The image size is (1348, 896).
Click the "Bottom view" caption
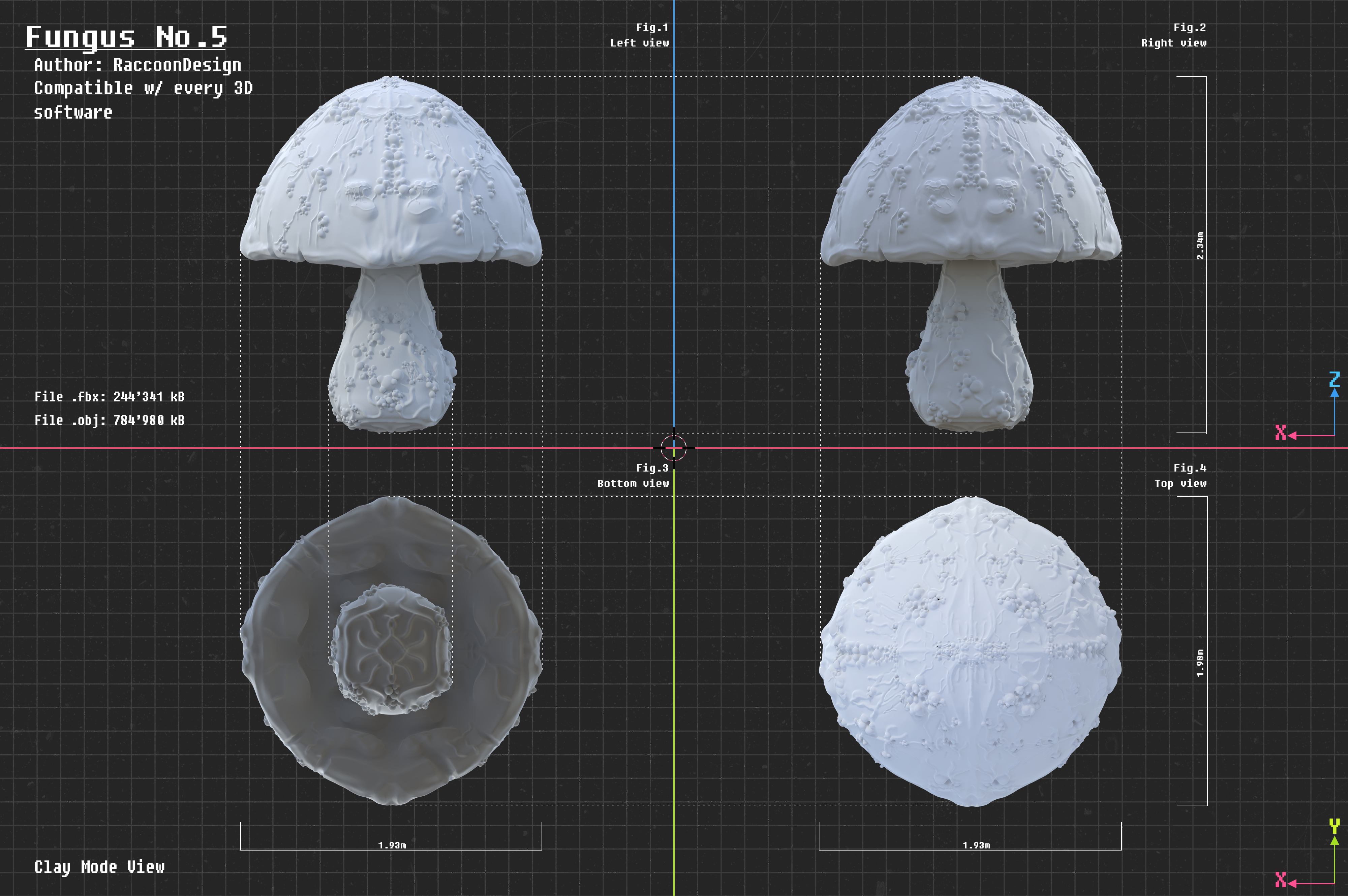633,483
